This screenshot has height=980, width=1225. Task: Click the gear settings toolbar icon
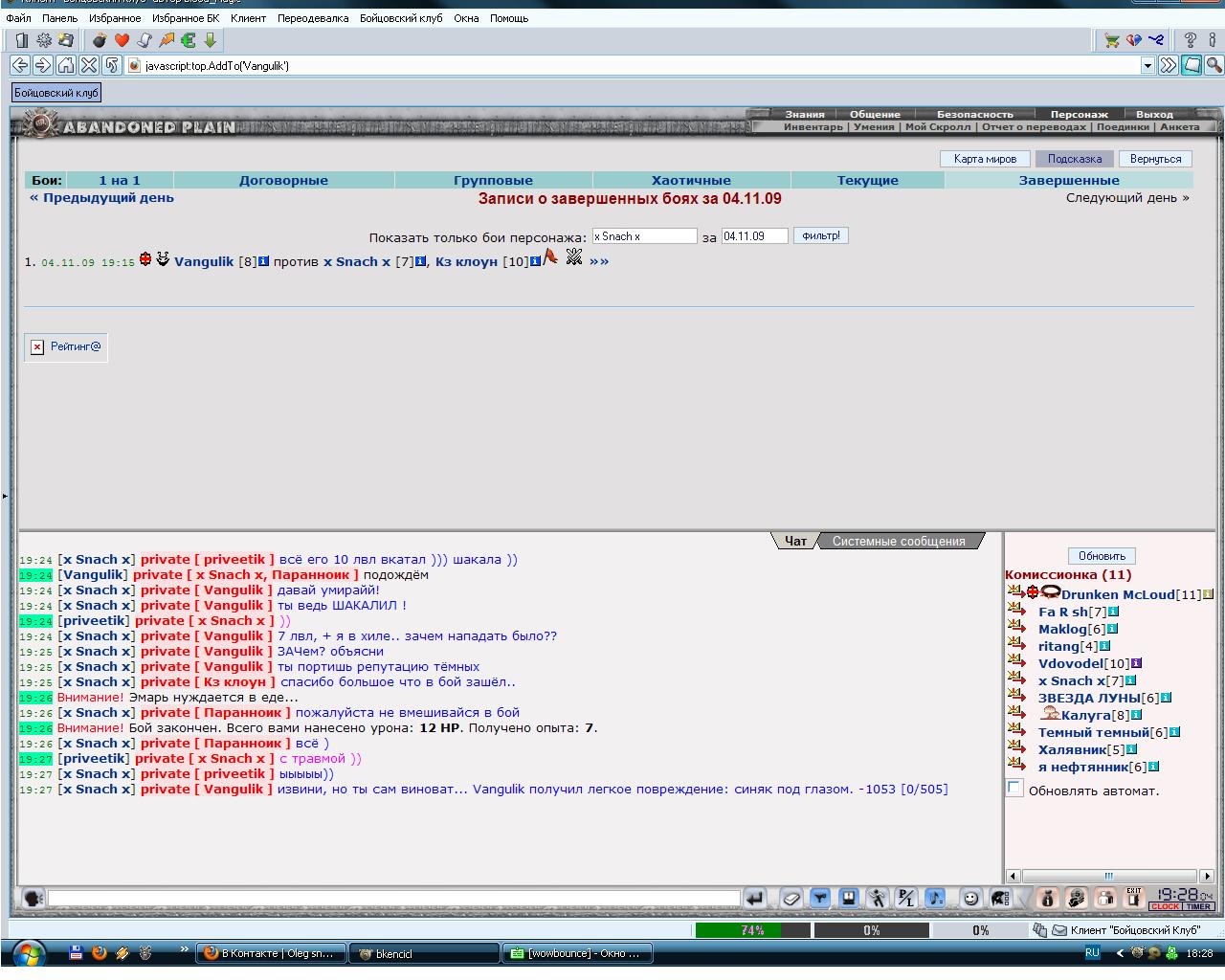tap(44, 40)
